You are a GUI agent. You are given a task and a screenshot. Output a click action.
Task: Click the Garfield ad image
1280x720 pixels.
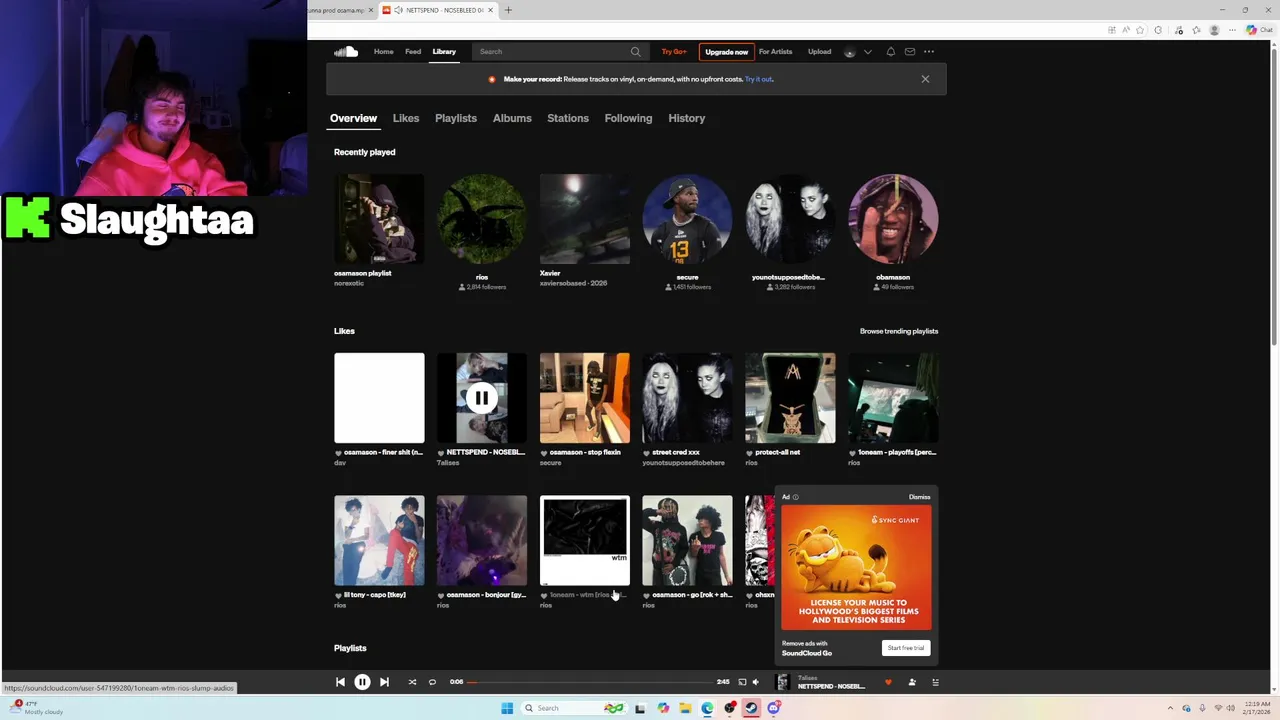[x=856, y=568]
